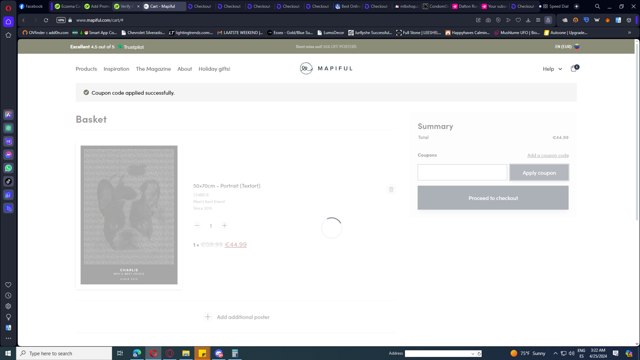Open Task View on taskbar
The image size is (640, 360).
(x=120, y=353)
